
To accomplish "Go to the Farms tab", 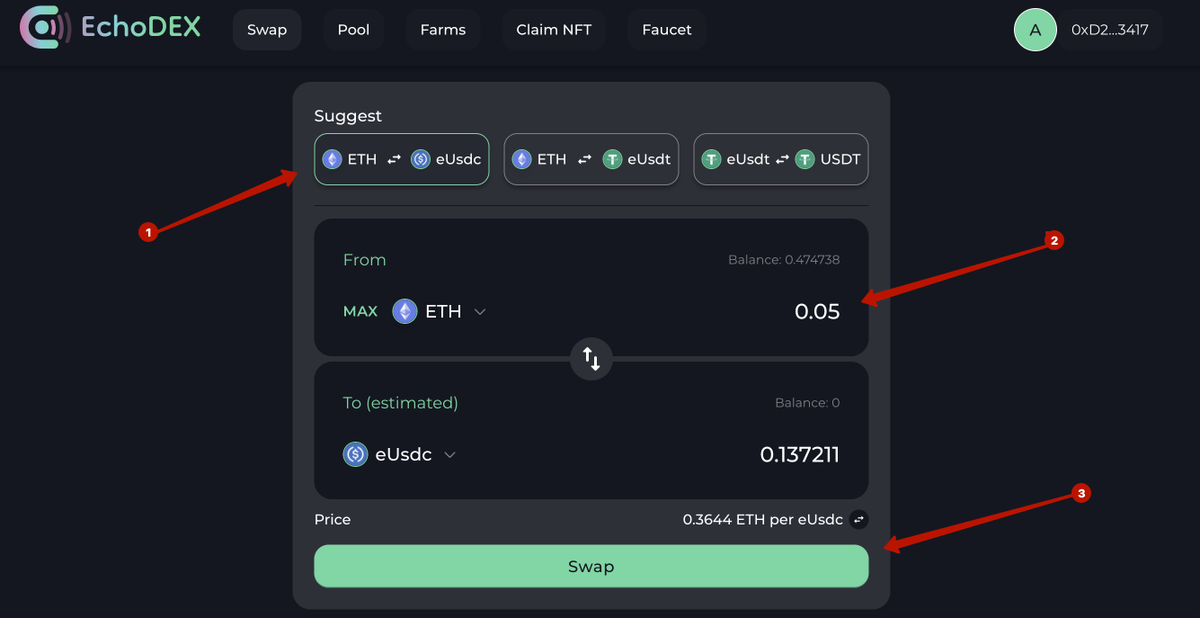I will pyautogui.click(x=443, y=30).
